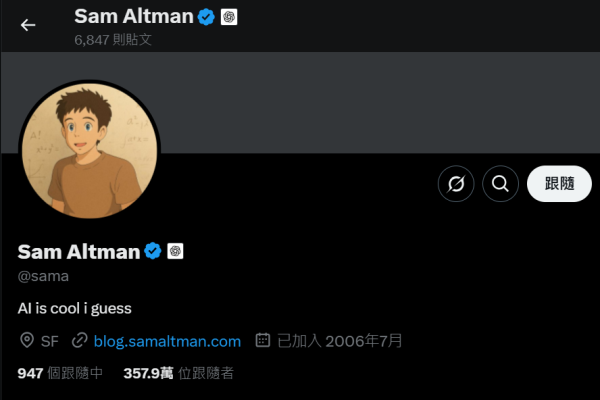Click the blue verified badge in header
This screenshot has height=400, width=600.
(x=206, y=16)
